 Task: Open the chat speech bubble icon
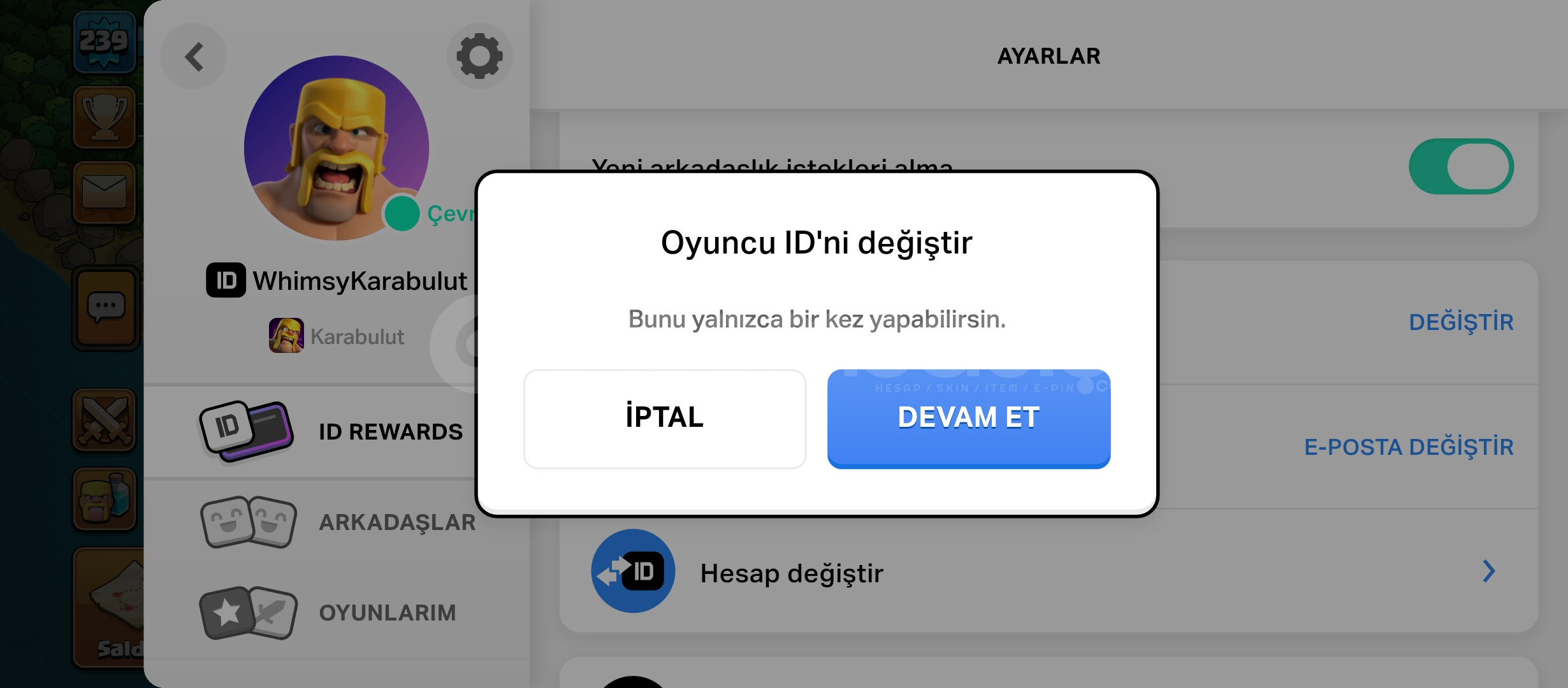[106, 308]
